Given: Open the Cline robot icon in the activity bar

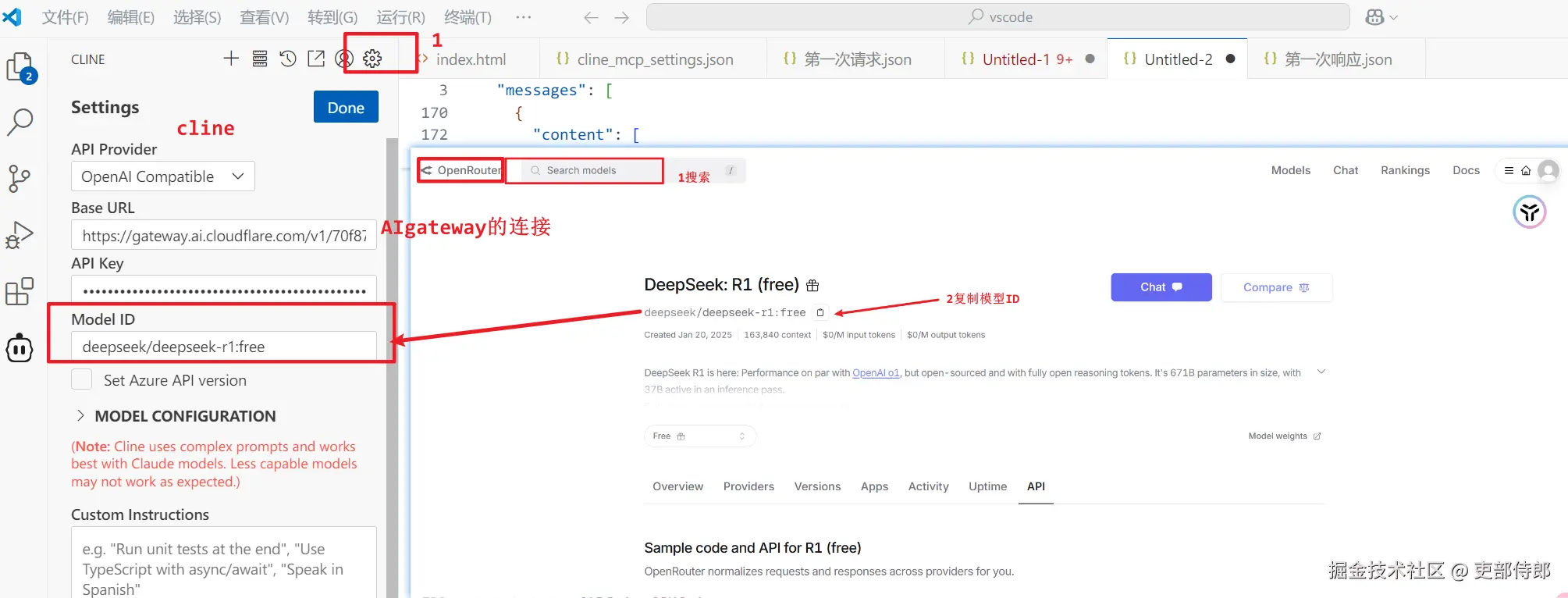Looking at the screenshot, I should [x=20, y=348].
